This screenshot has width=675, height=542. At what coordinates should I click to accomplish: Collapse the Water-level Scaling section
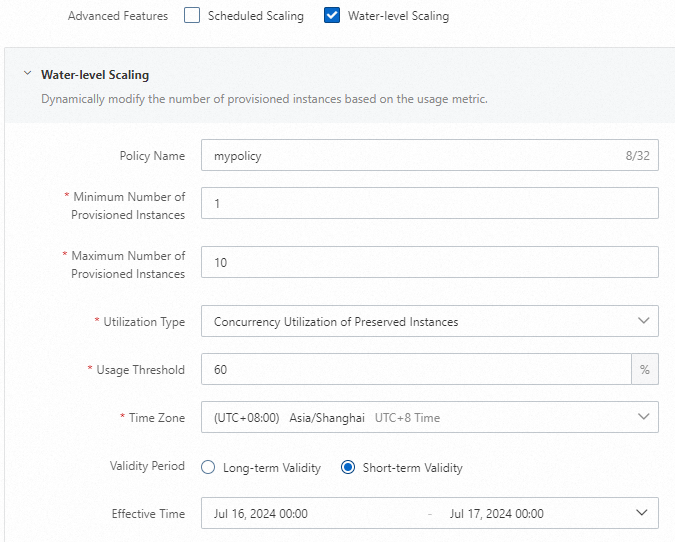(27, 74)
